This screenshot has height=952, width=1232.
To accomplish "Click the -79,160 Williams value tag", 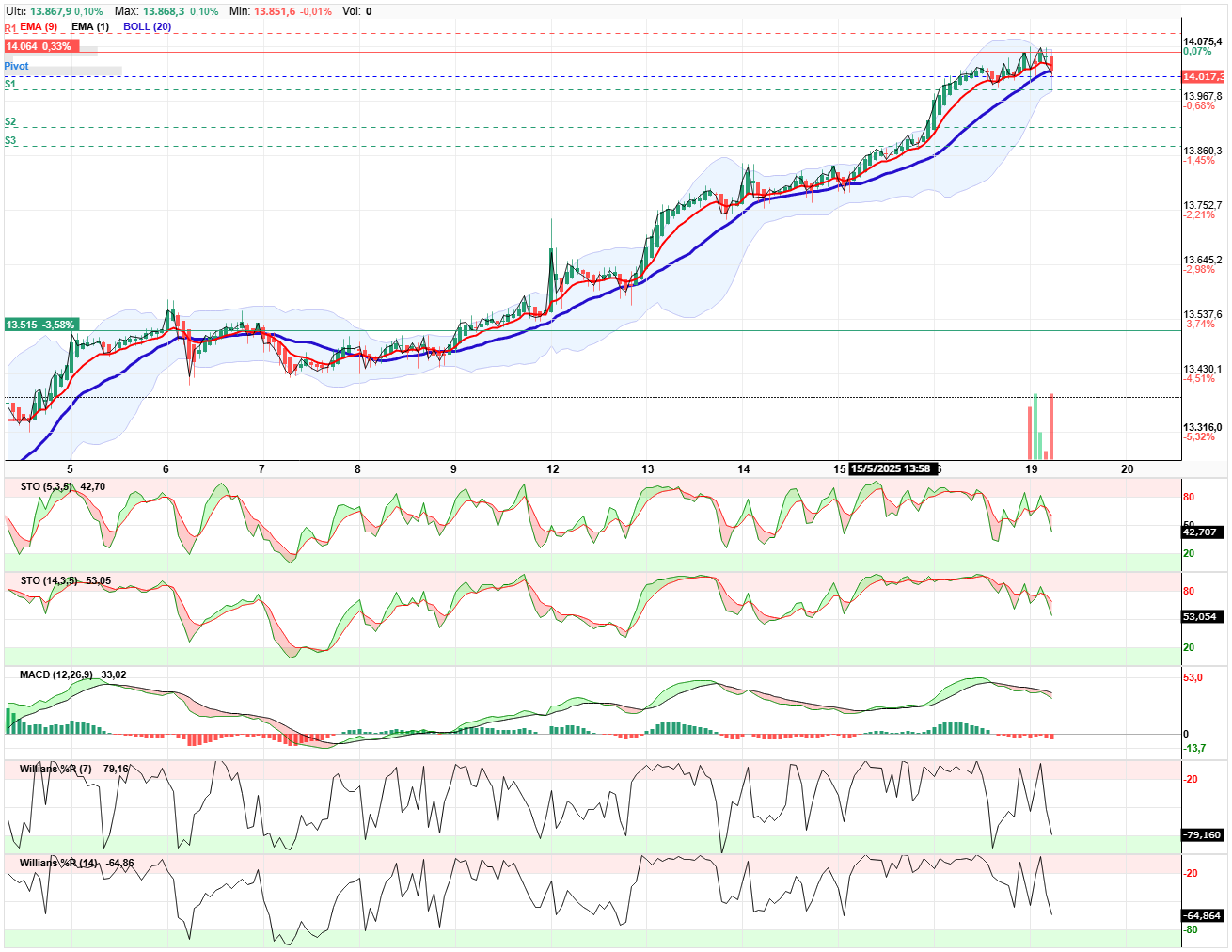I will click(x=1202, y=834).
